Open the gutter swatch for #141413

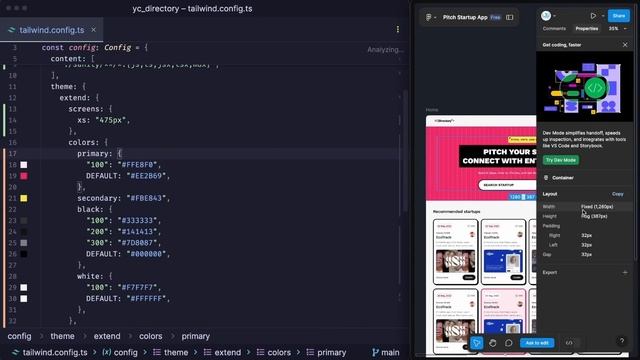pyautogui.click(x=24, y=232)
